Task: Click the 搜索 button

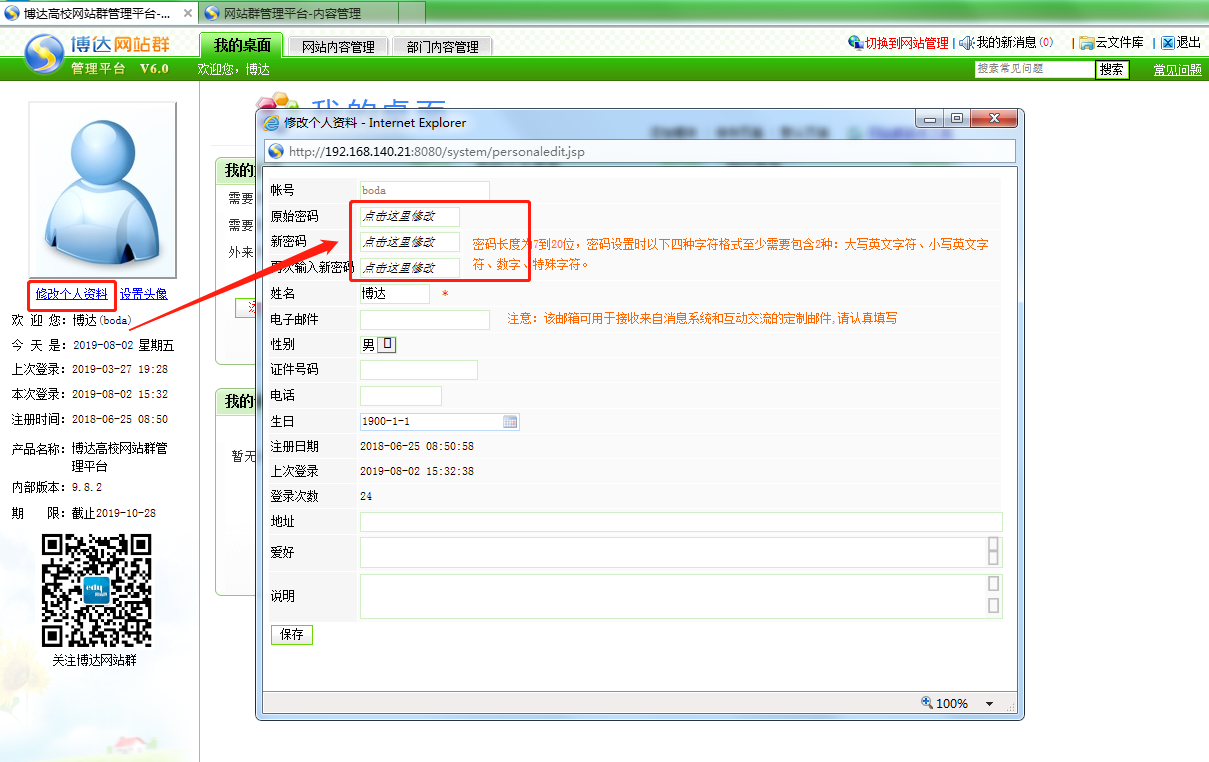Action: coord(1112,69)
